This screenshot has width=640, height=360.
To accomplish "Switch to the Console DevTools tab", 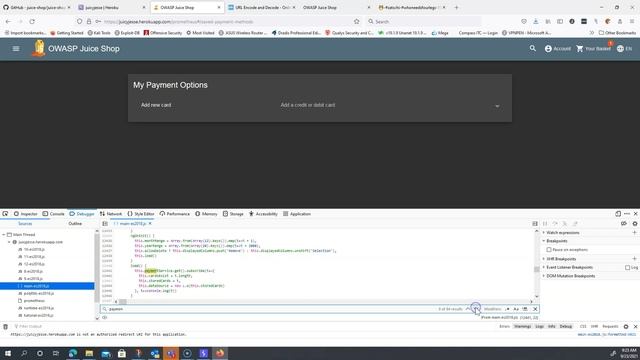I will pos(53,213).
